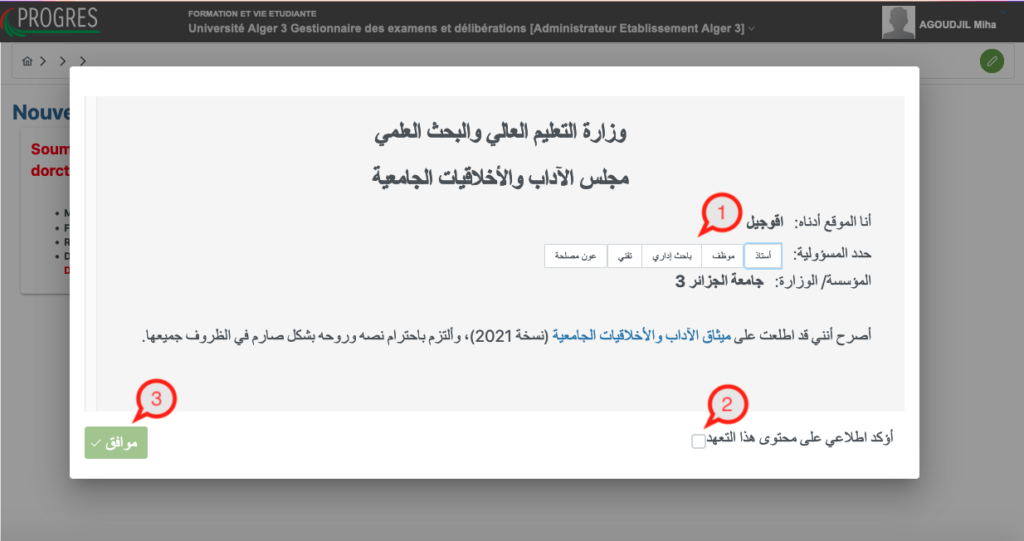This screenshot has height=541, width=1024.
Task: Click the Université Alger 3 Gestionnaire title
Action: [465, 29]
